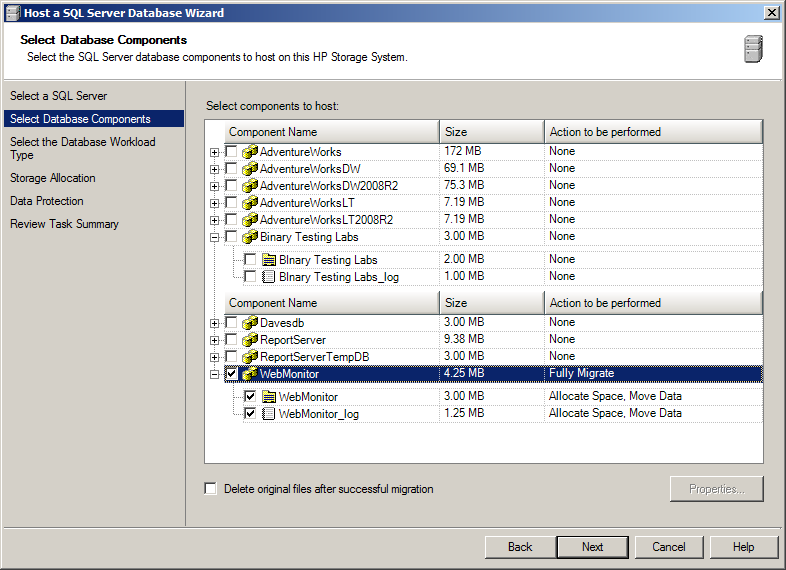The image size is (786, 570).
Task: Open the Storage Allocation step
Action: [x=53, y=178]
